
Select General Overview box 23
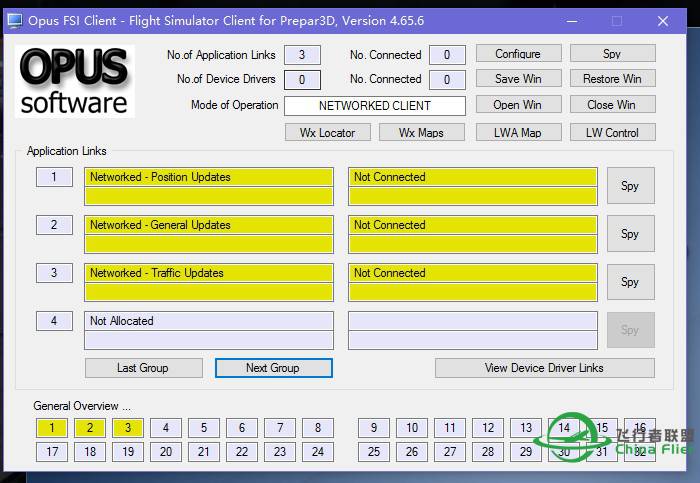click(279, 452)
